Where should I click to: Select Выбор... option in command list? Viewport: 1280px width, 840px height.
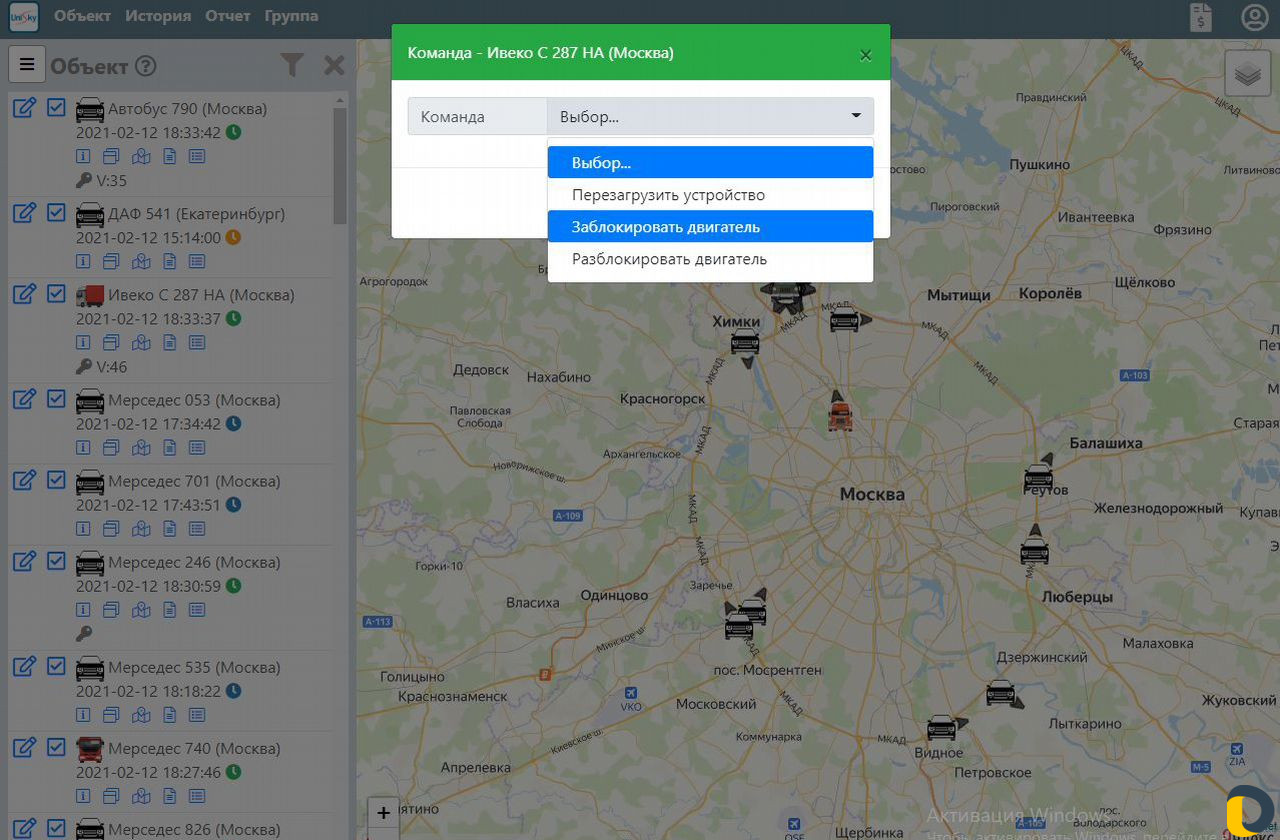click(x=710, y=162)
